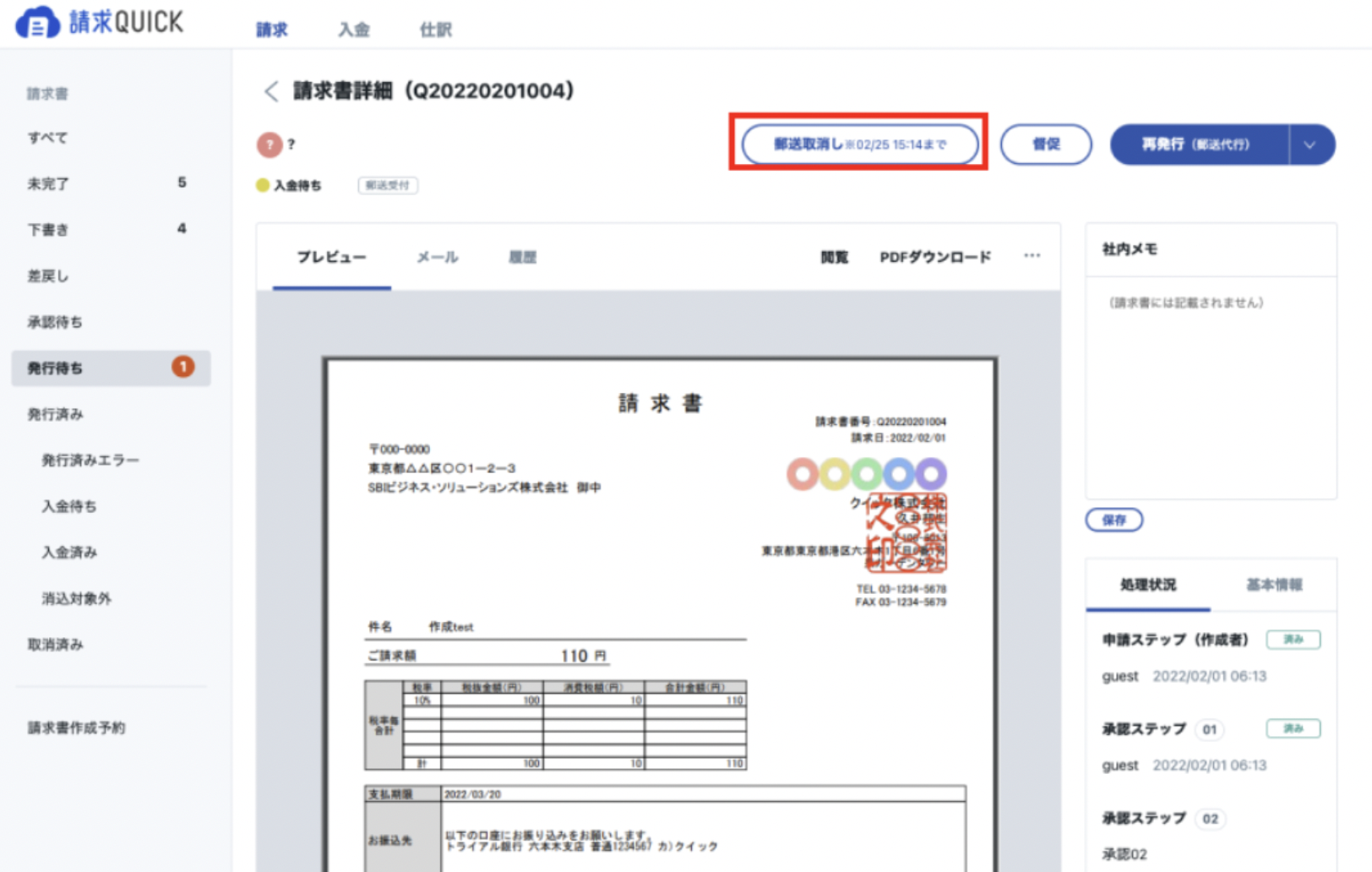Type area of 社内メモ field
Screen dimensions: 1372x872
pyautogui.click(x=1211, y=388)
